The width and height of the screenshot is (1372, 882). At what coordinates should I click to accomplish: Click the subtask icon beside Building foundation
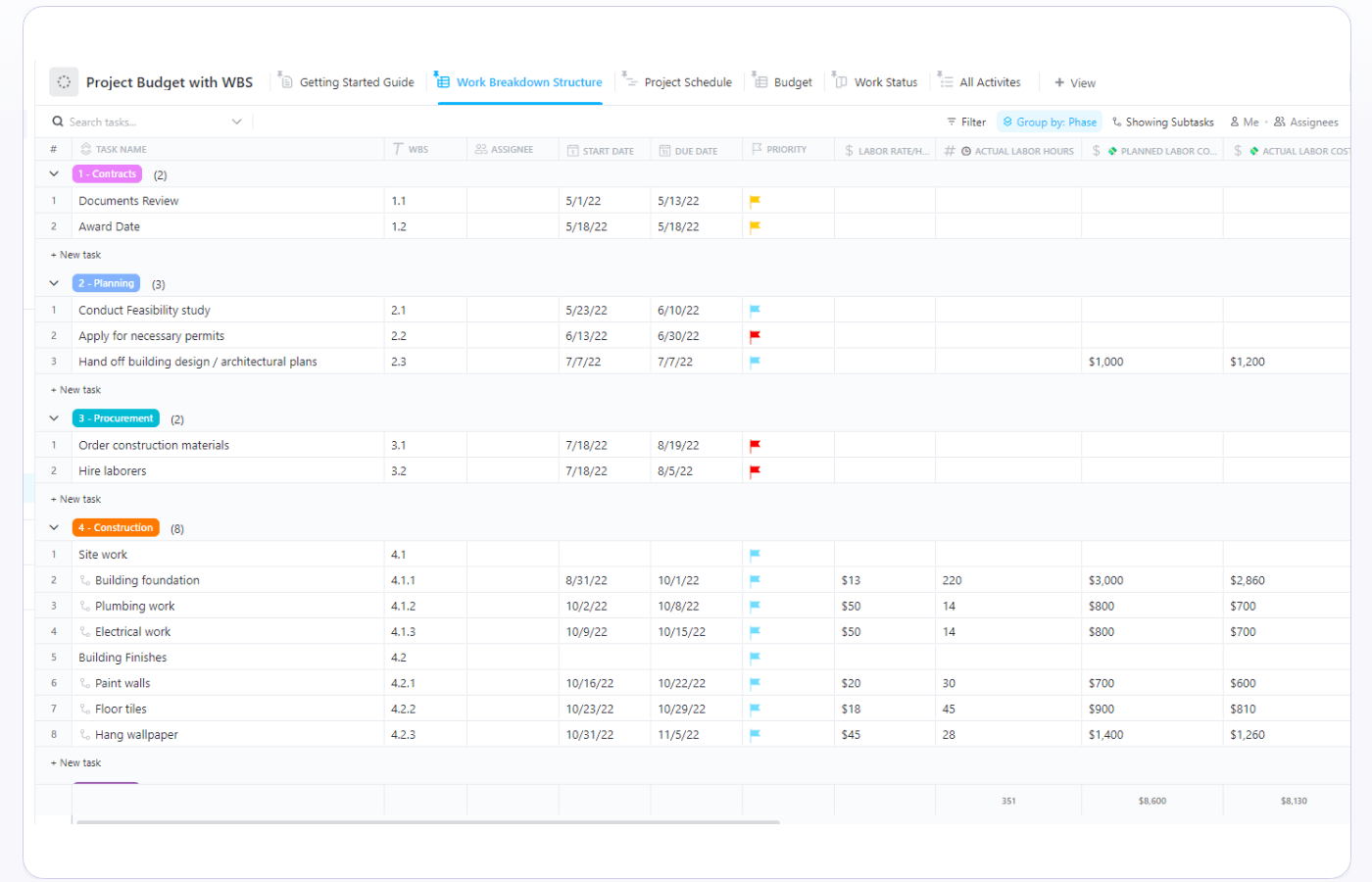point(85,580)
